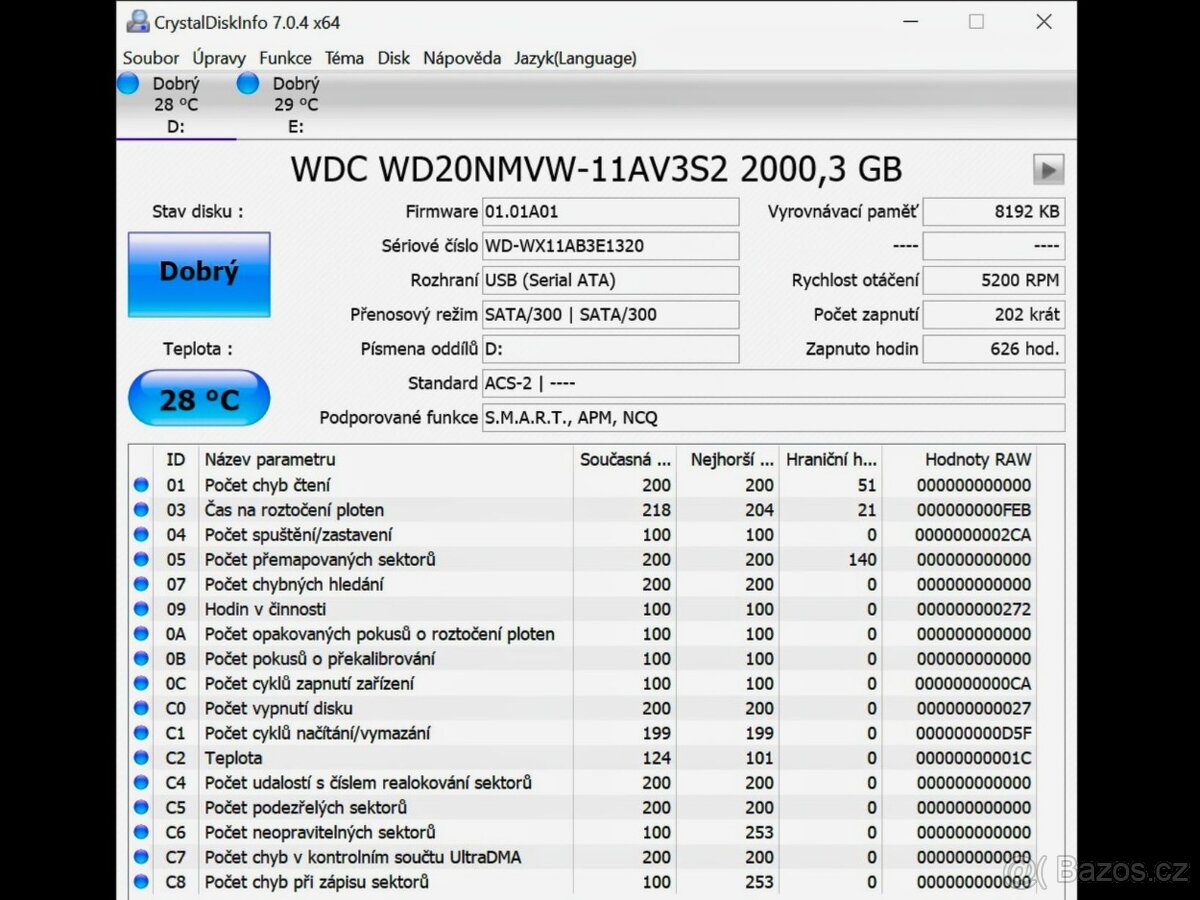Open the Funkce menu
Image resolution: width=1200 pixels, height=900 pixels.
pos(285,58)
